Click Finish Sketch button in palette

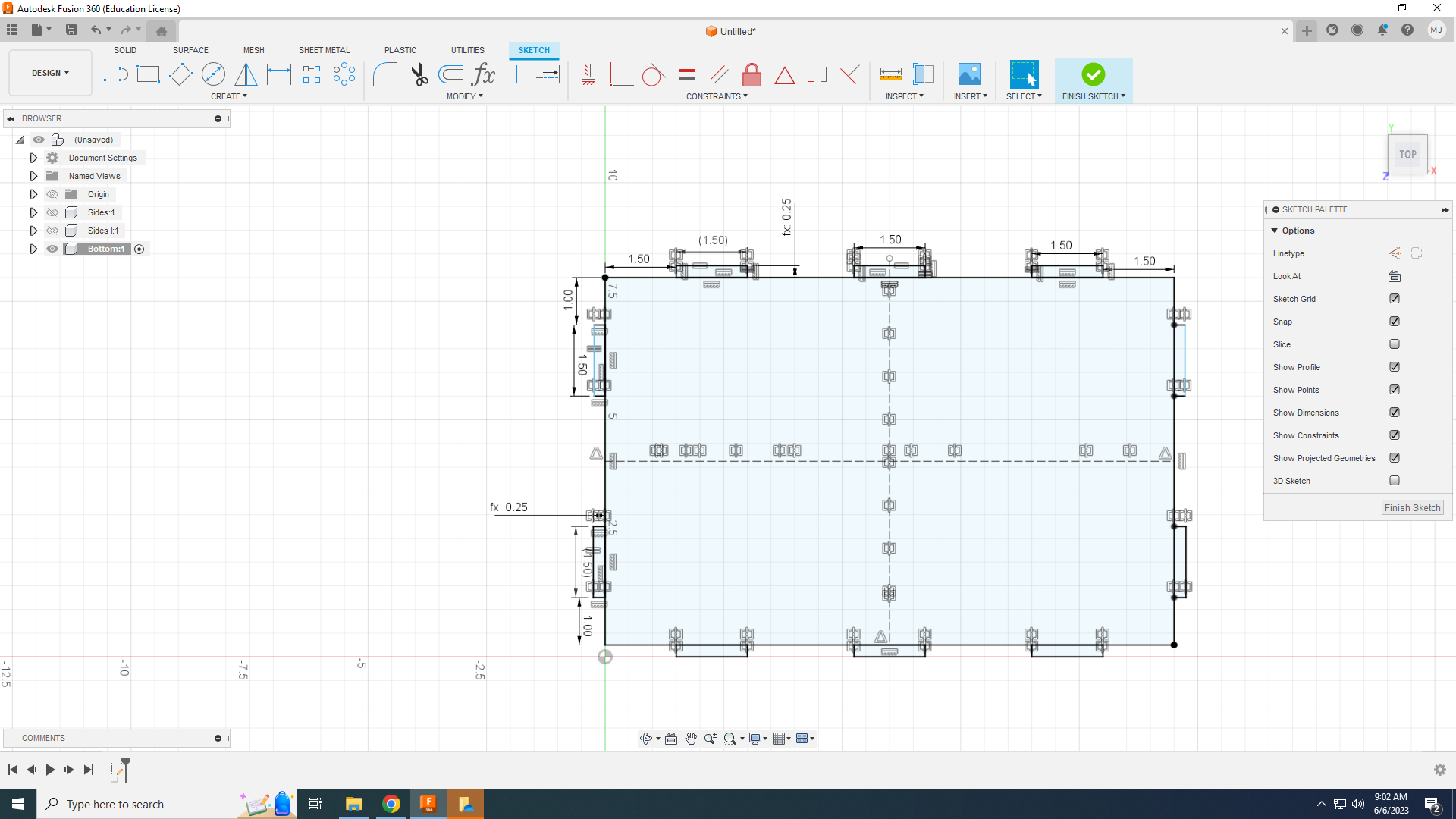[x=1411, y=508]
